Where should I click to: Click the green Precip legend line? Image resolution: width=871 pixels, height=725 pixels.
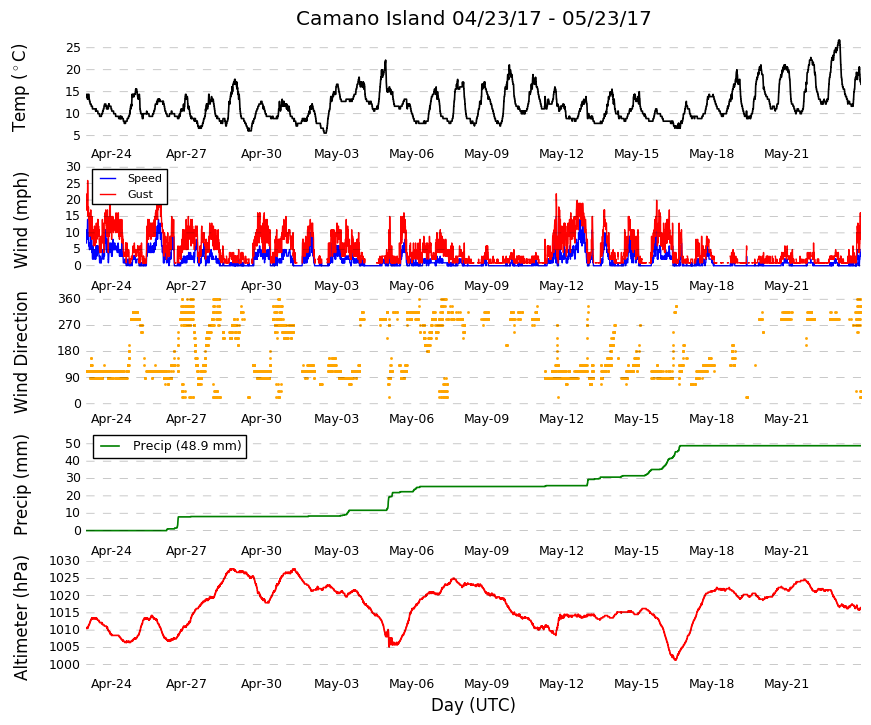(x=110, y=446)
